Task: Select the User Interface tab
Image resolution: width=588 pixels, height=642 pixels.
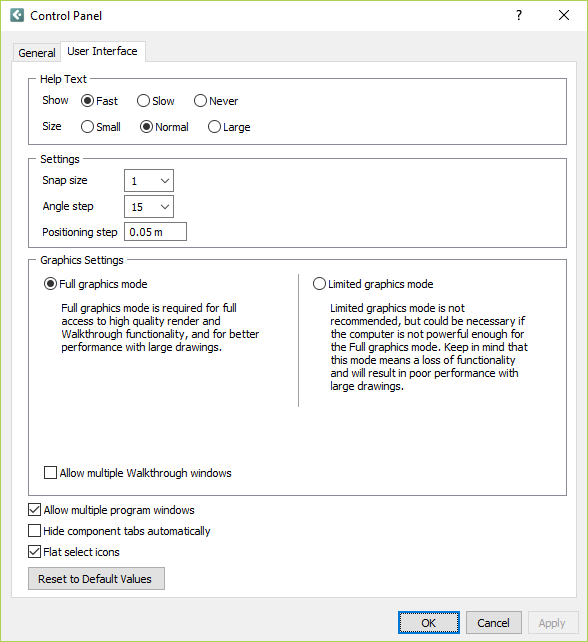Action: (102, 52)
